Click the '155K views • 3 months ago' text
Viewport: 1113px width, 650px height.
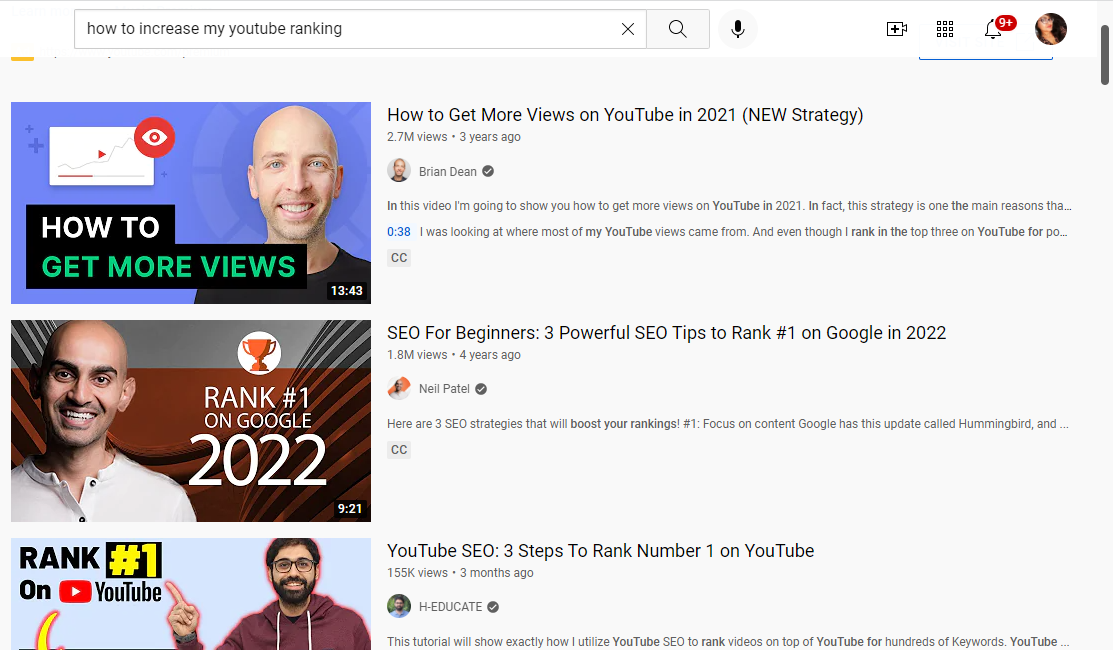pos(460,573)
